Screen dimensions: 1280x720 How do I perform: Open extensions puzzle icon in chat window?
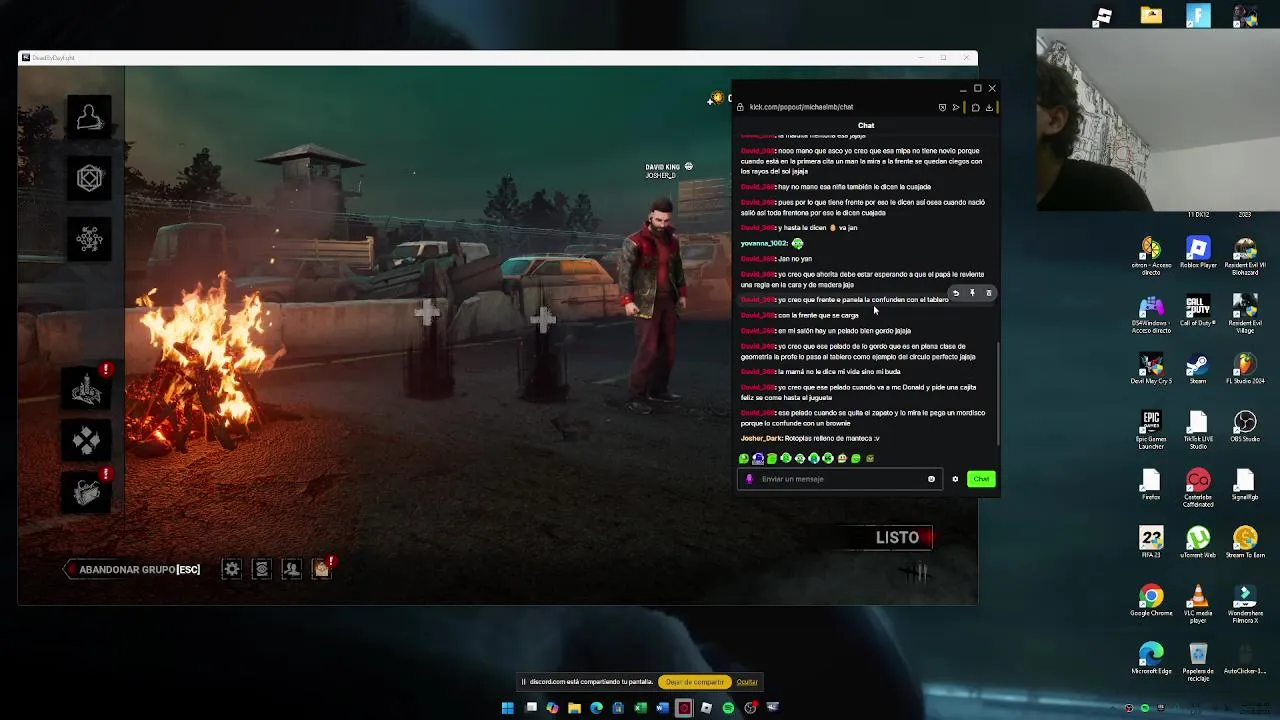(975, 107)
